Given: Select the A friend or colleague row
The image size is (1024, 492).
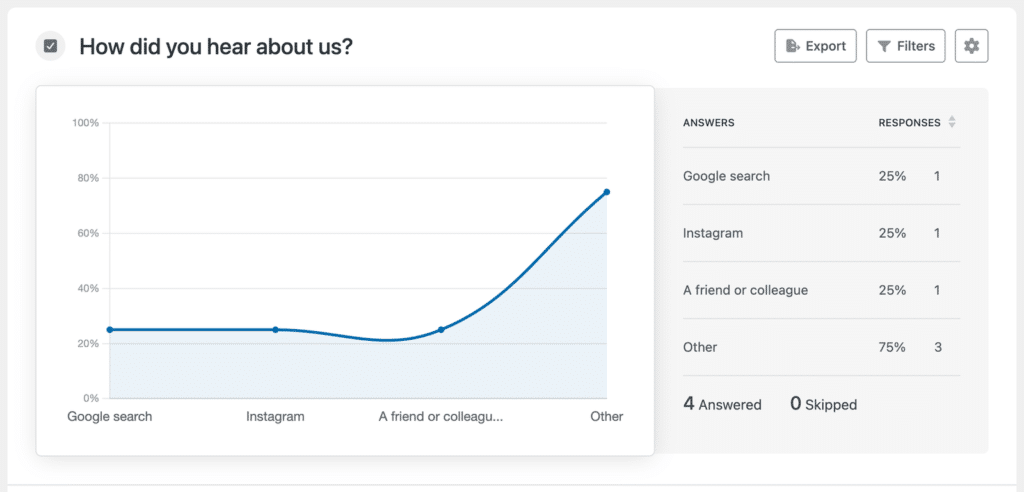Looking at the screenshot, I should [x=822, y=289].
